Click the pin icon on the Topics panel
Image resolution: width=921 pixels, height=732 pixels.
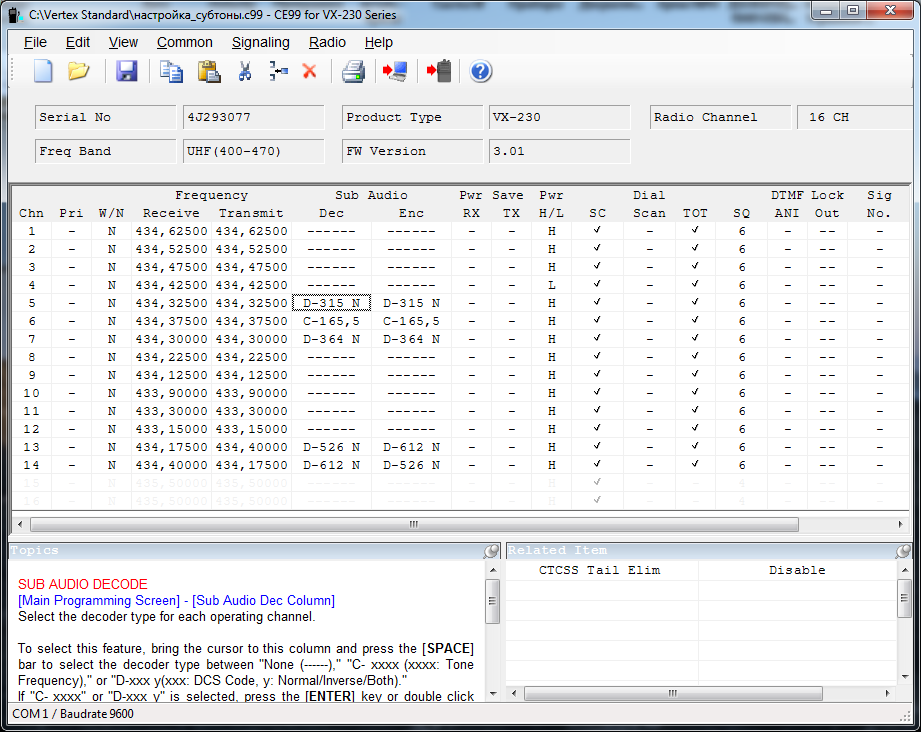[x=491, y=550]
